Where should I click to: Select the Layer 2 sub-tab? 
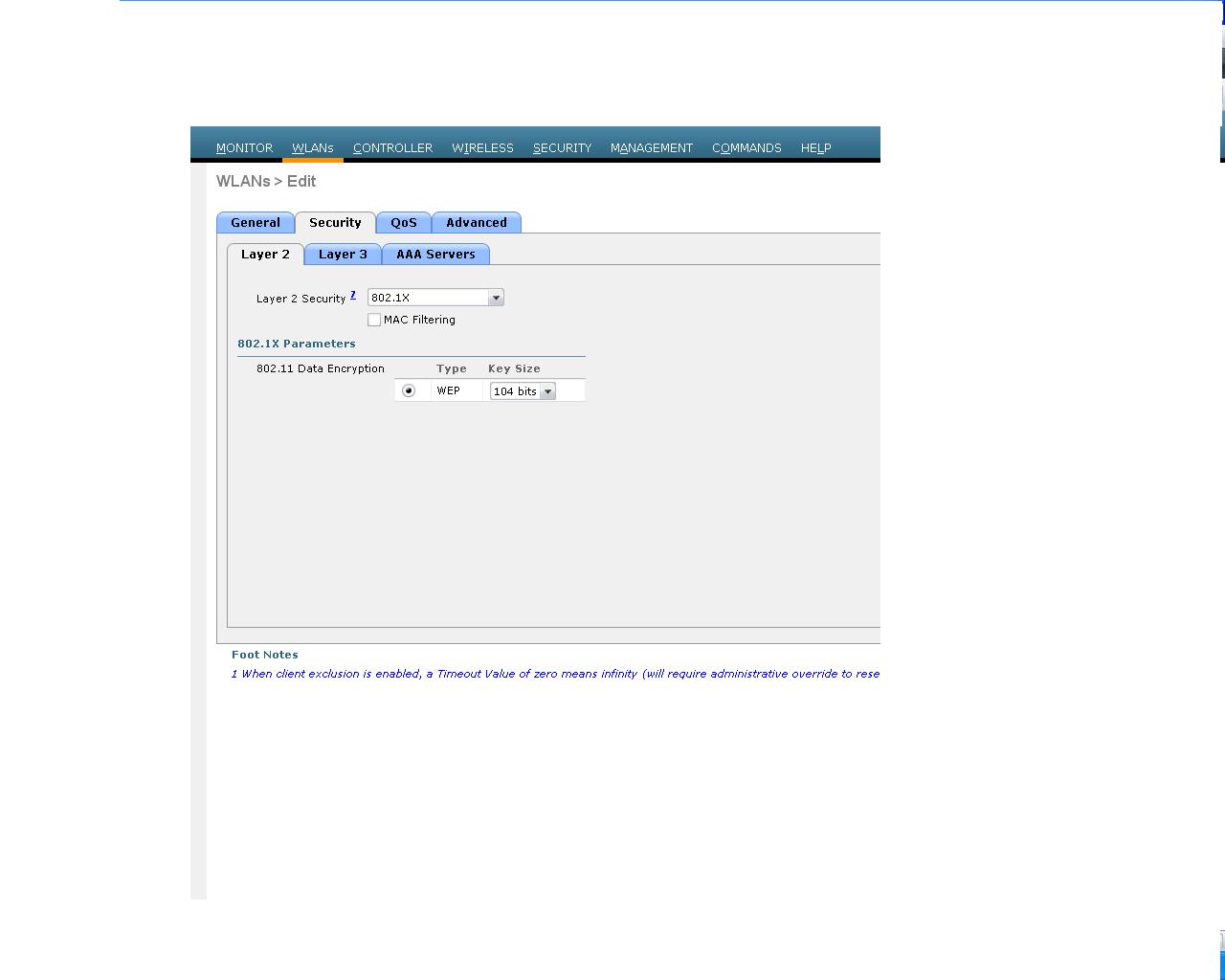tap(265, 255)
